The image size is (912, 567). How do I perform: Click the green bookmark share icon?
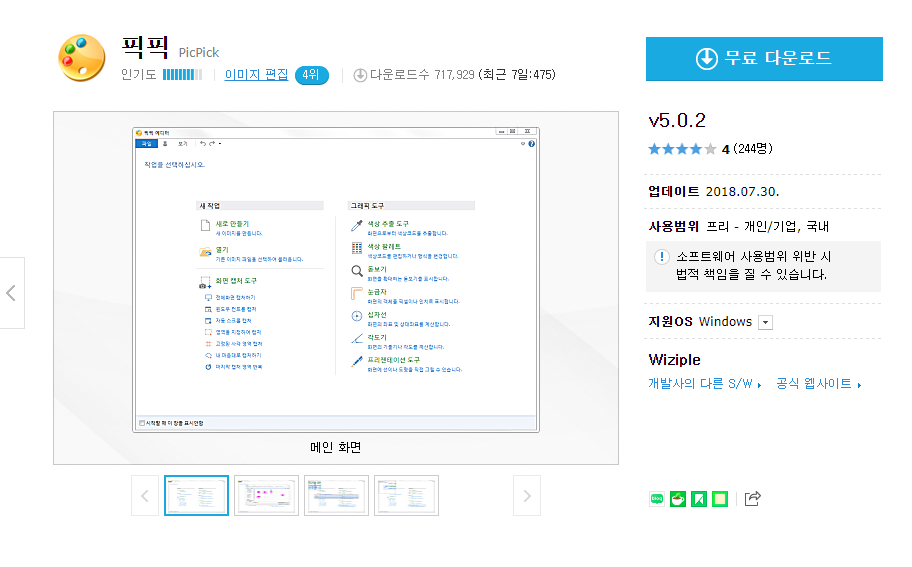point(699,499)
